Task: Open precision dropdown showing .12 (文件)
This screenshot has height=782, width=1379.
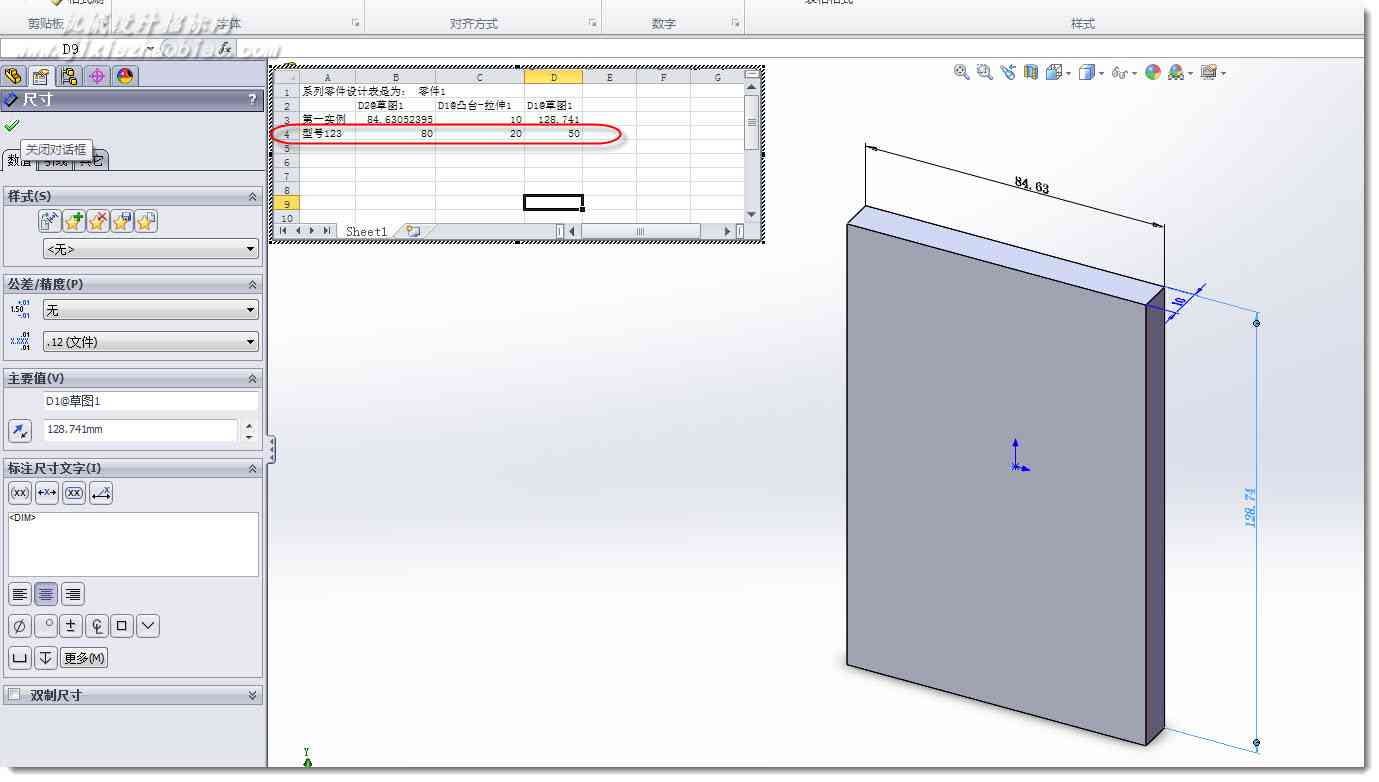Action: pos(151,342)
